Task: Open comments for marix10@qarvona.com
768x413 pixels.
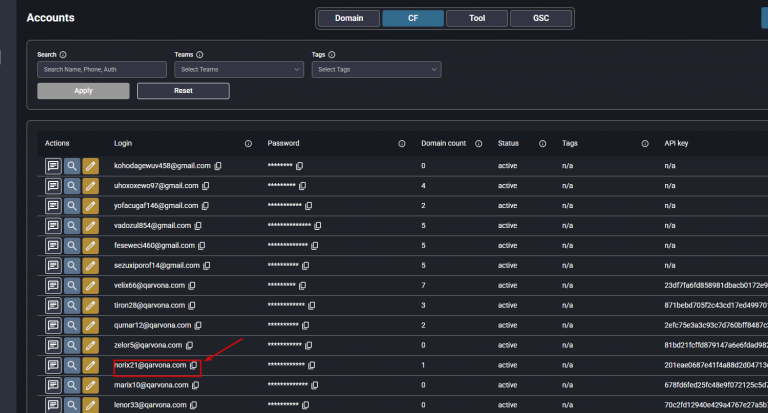Action: click(x=53, y=385)
